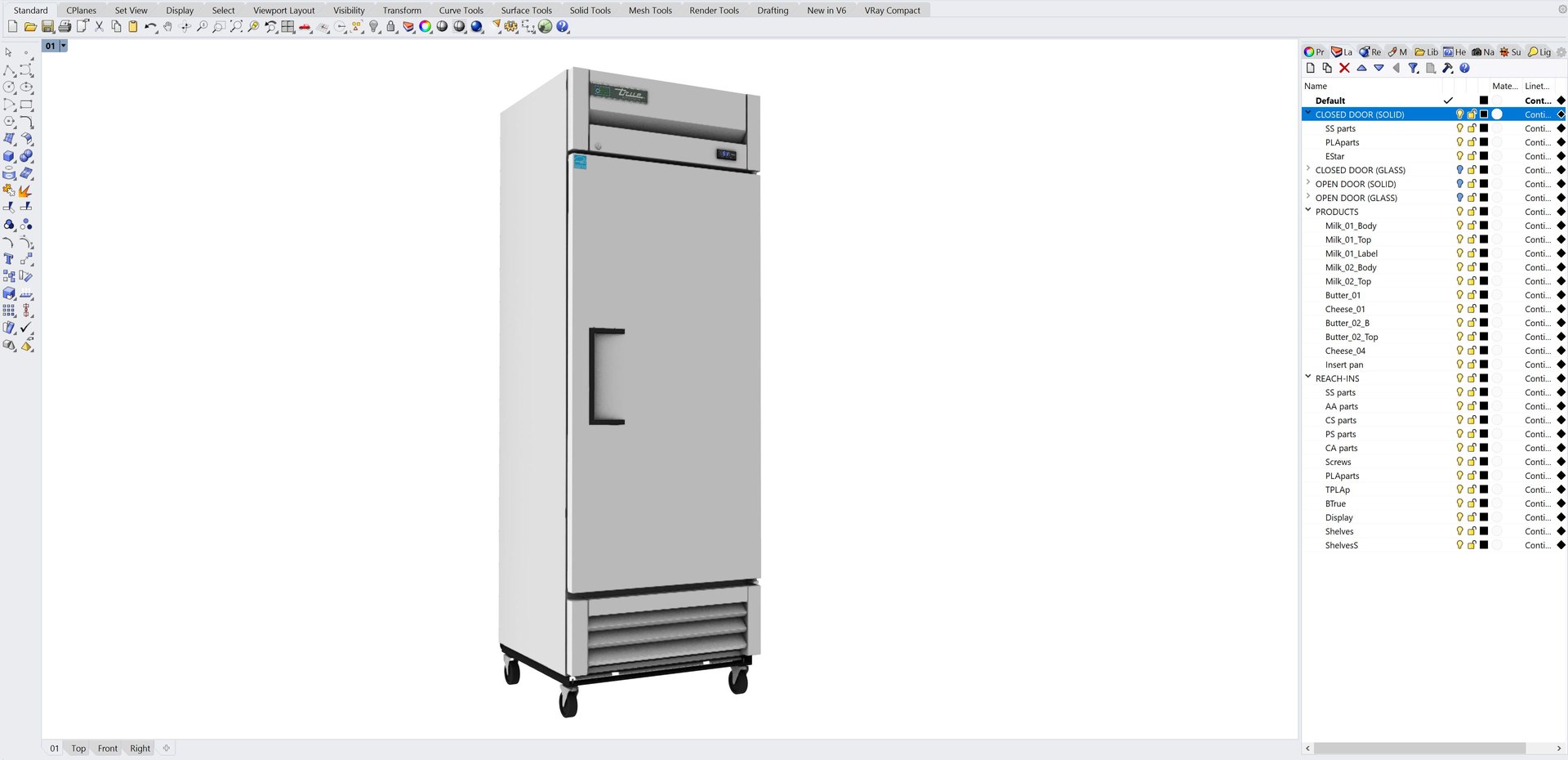Expand the OPEN DOOR (SOLID) layer
The height and width of the screenshot is (760, 1568).
(x=1308, y=183)
